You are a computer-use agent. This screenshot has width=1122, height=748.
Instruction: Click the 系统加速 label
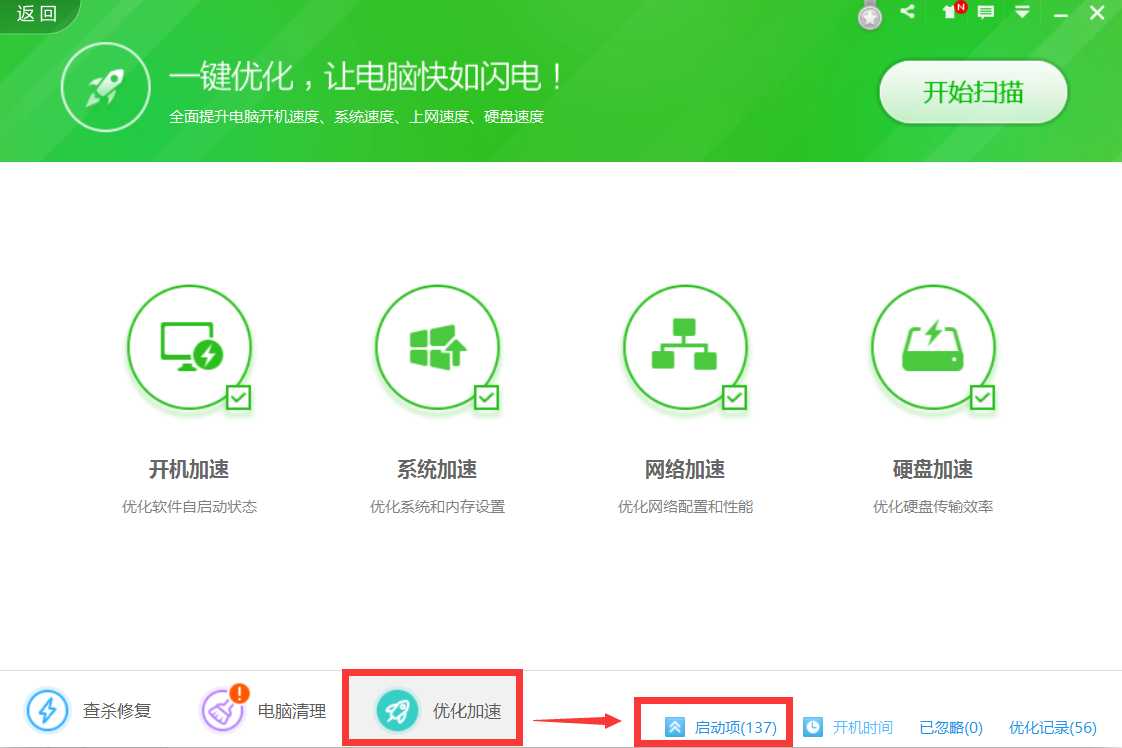[437, 470]
